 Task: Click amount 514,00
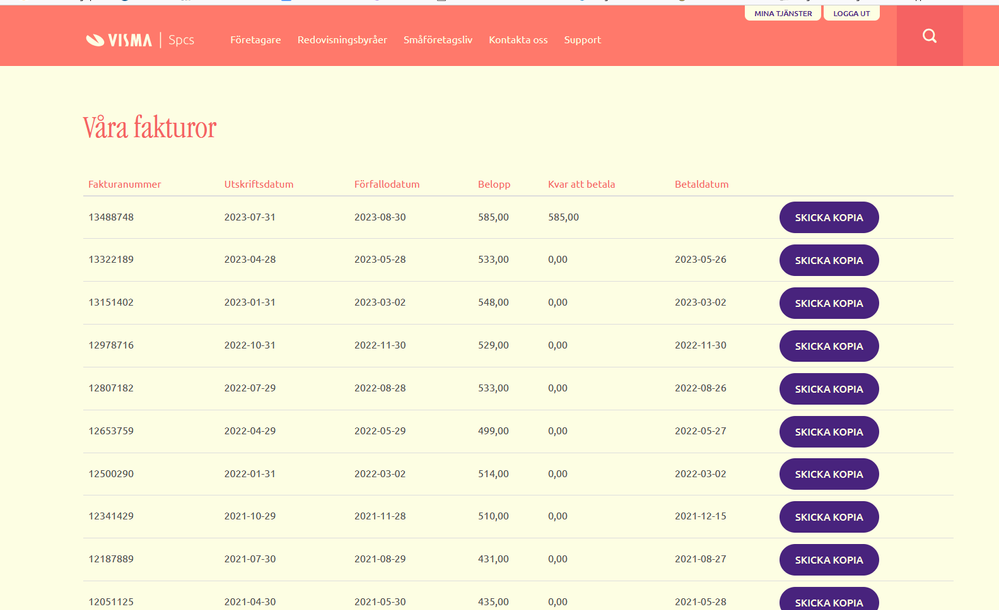pos(493,474)
